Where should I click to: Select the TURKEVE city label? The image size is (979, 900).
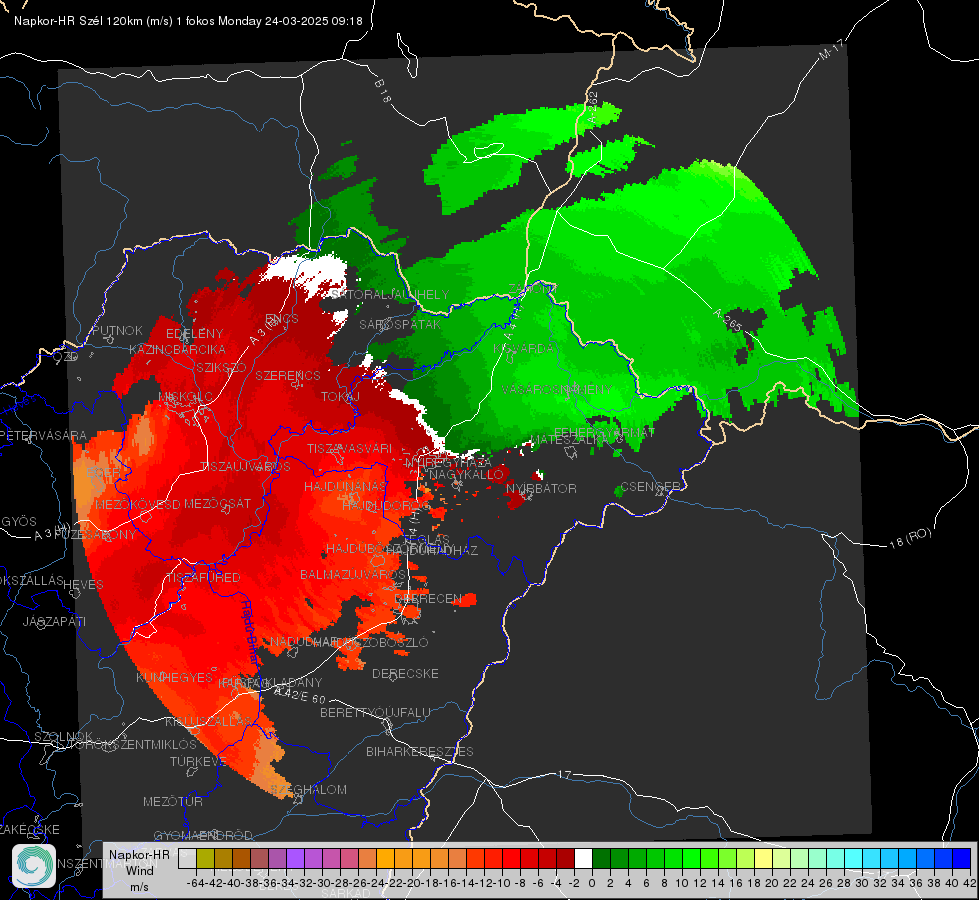point(199,761)
